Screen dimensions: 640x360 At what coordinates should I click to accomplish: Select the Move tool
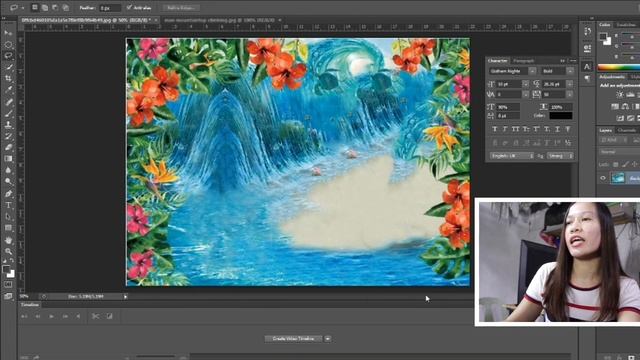(8, 33)
